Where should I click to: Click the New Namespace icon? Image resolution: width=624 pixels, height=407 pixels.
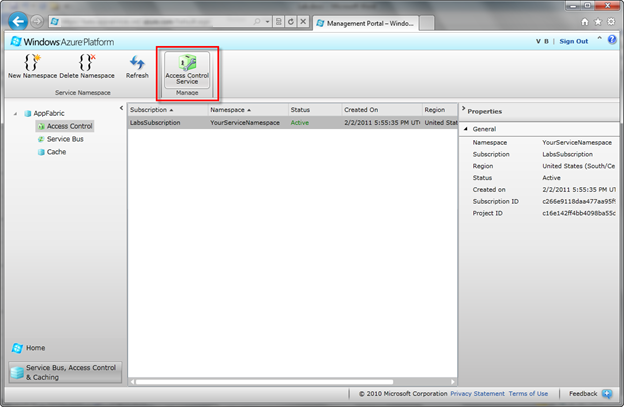pos(32,63)
